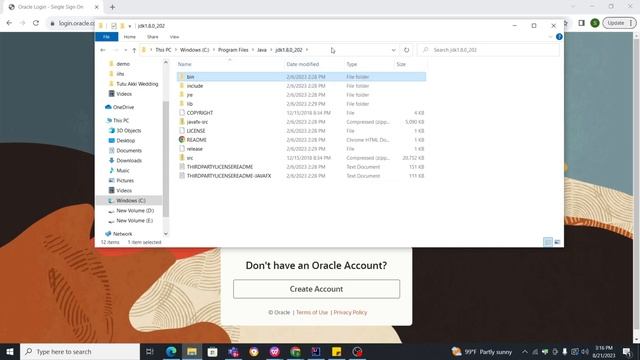
Task: Open the weather widget on taskbar
Action: tap(482, 351)
